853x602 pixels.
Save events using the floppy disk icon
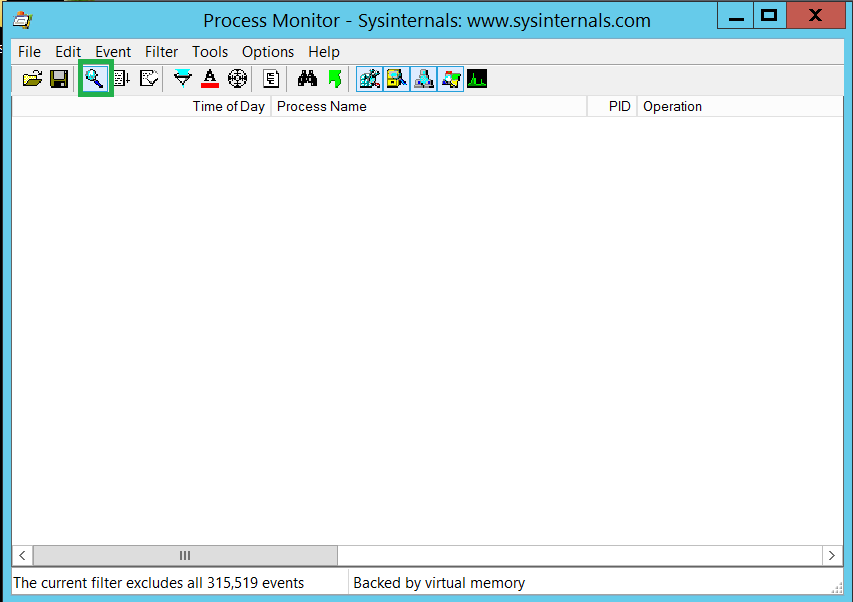tap(59, 79)
